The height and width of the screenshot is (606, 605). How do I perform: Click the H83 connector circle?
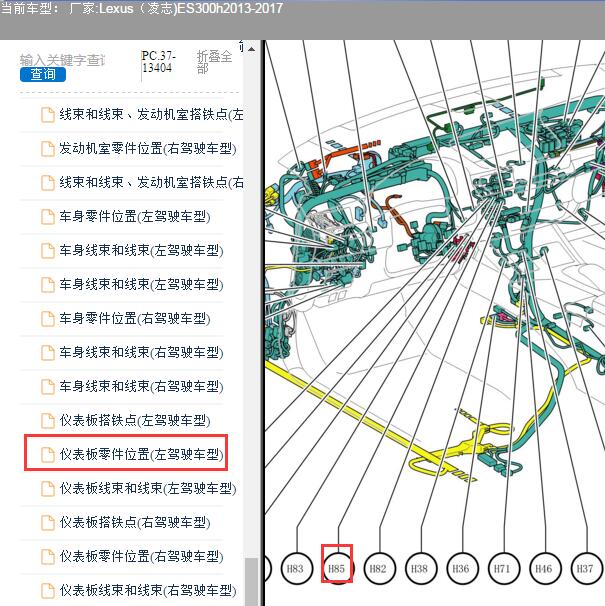point(295,569)
